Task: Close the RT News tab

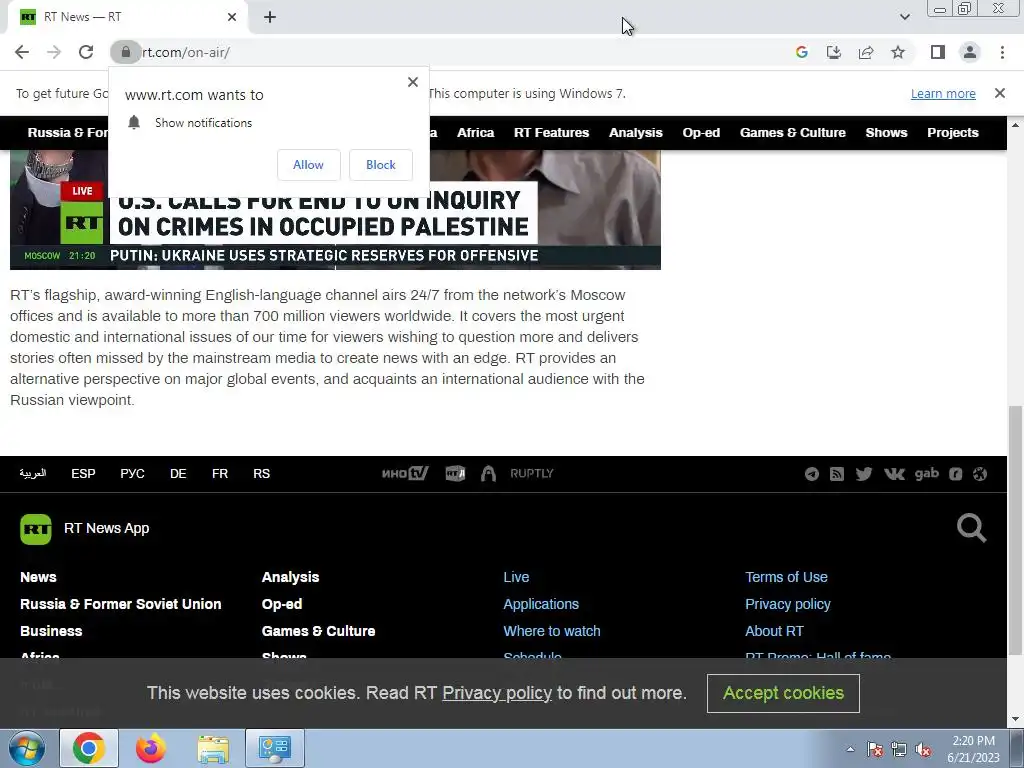Action: tap(232, 17)
